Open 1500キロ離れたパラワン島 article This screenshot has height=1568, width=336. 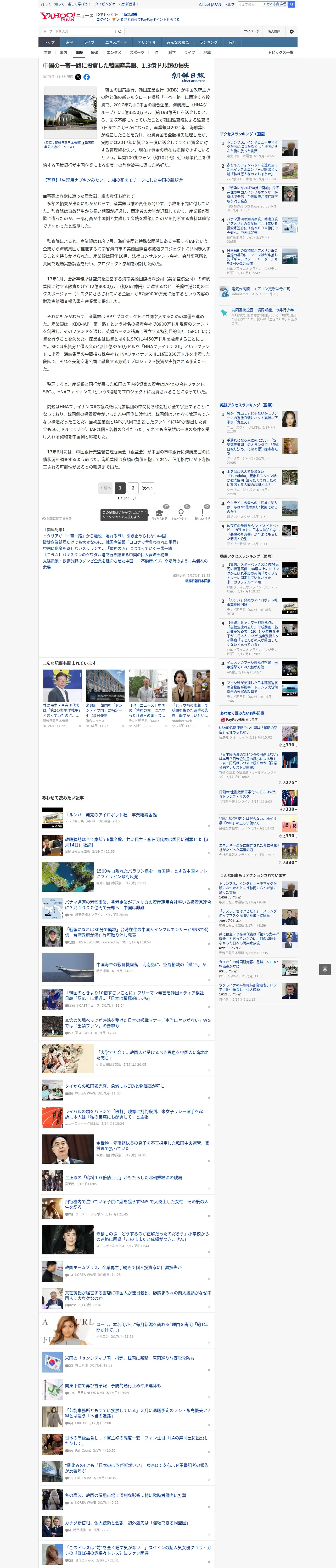click(151, 873)
